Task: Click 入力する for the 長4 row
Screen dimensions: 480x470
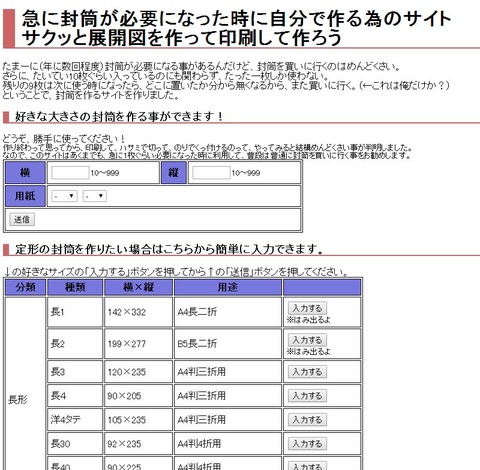Action: tap(307, 396)
